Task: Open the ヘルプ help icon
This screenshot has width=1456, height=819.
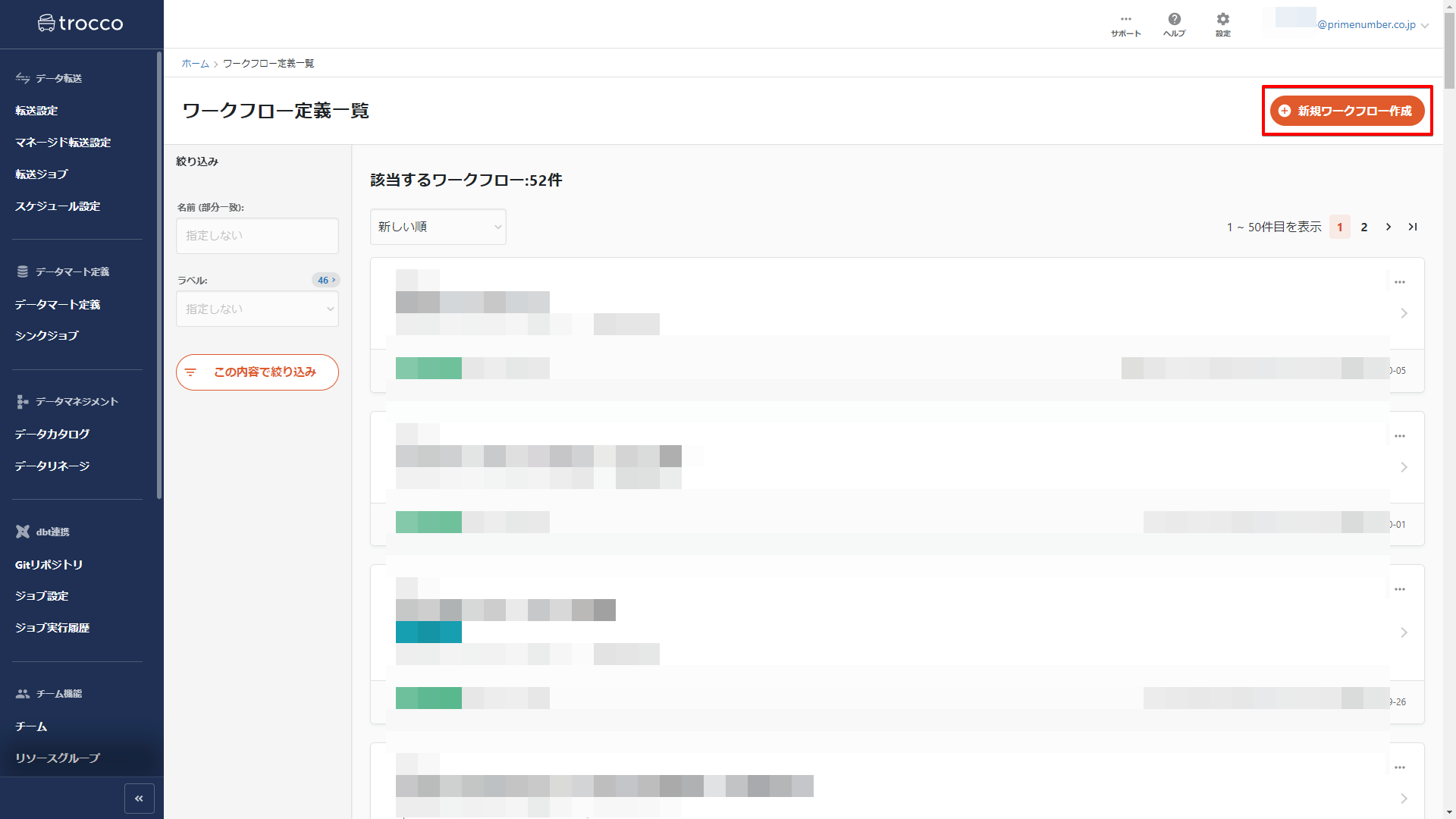Action: [1174, 25]
